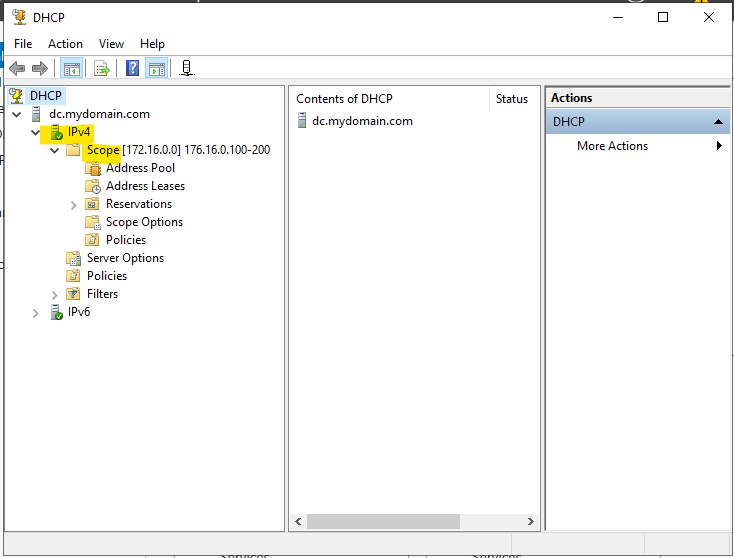Click the horizontal scrollbar in contents pane
The height and width of the screenshot is (558, 734).
383,521
